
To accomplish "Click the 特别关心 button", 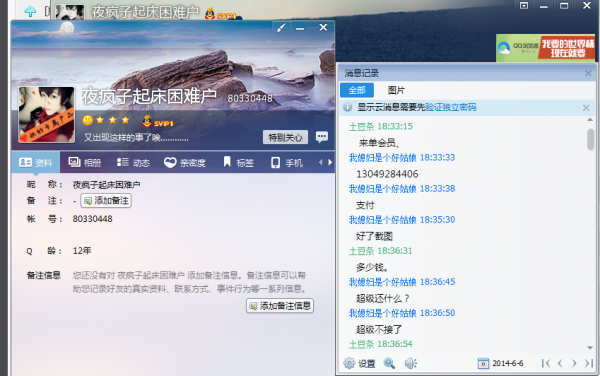I will (x=285, y=137).
